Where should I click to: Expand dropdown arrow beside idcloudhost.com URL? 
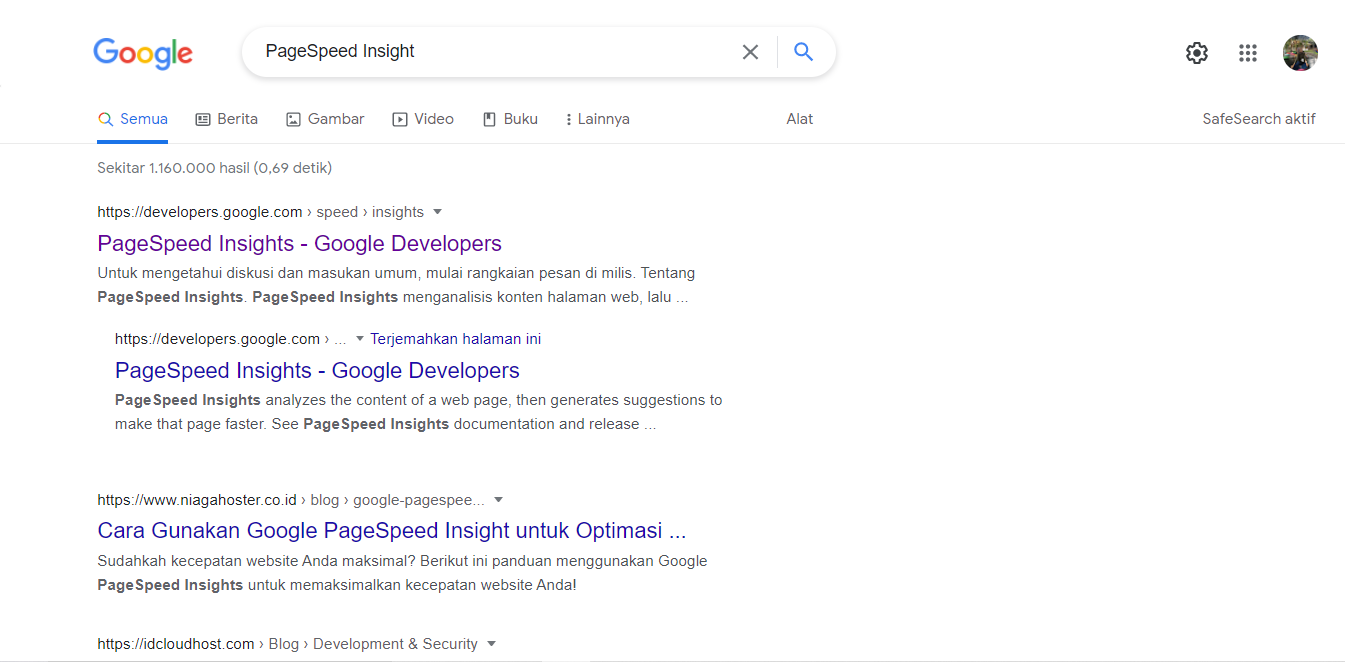[491, 644]
